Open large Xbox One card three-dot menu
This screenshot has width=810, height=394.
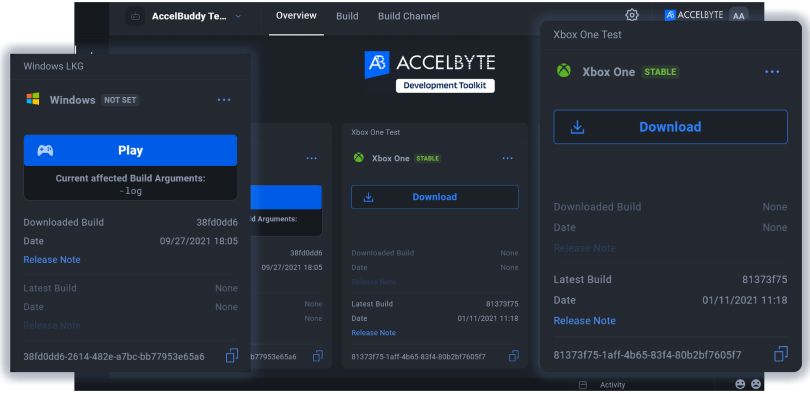tap(772, 72)
